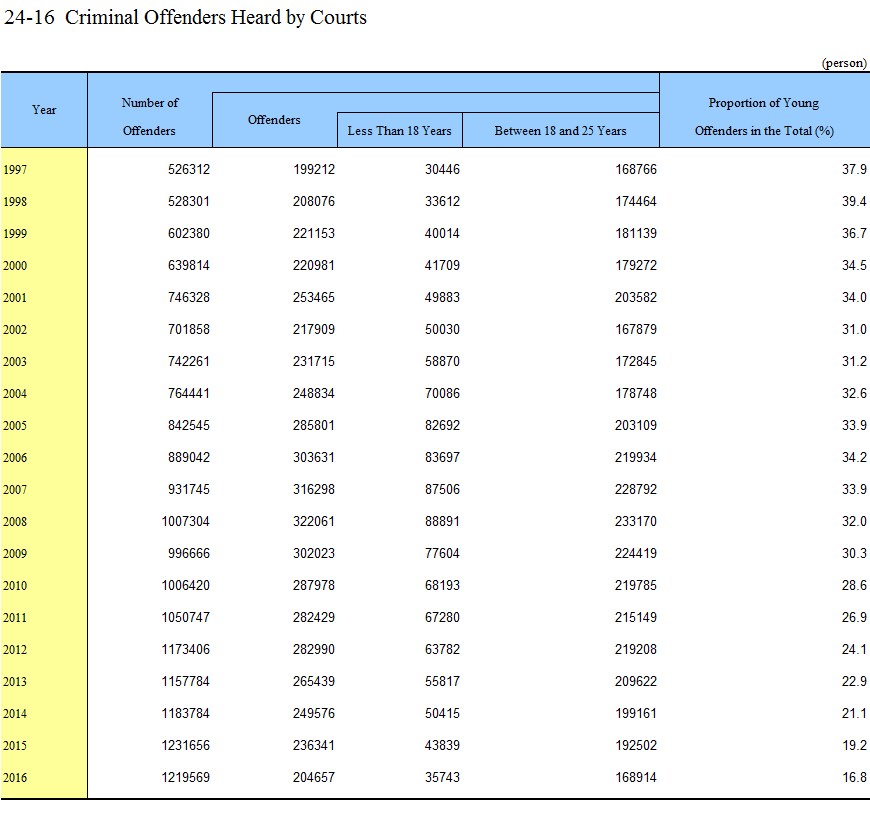Select the 1998 proportion value 39.4
This screenshot has width=870, height=832.
pos(853,202)
